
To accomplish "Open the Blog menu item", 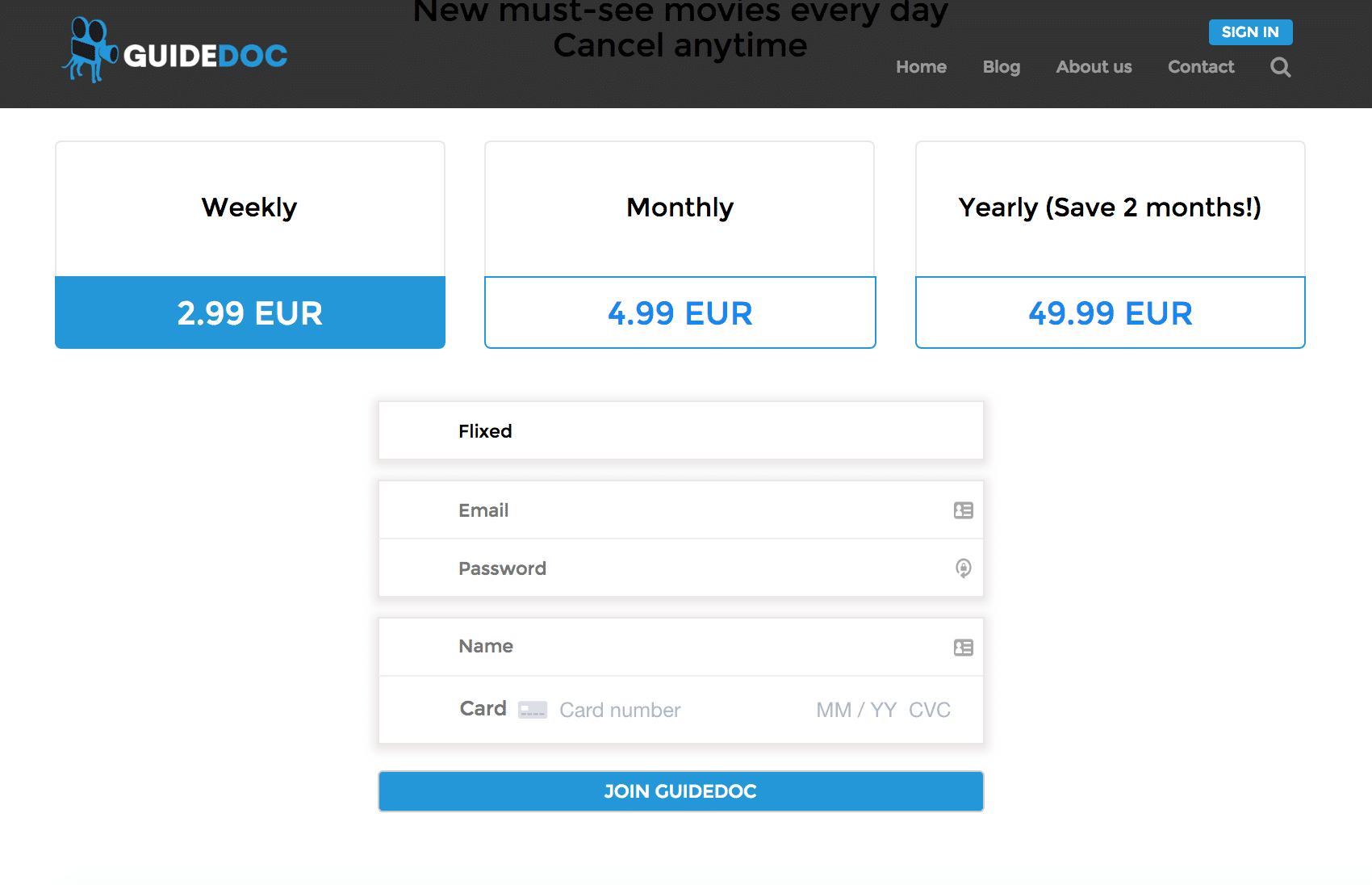I will pos(1002,67).
